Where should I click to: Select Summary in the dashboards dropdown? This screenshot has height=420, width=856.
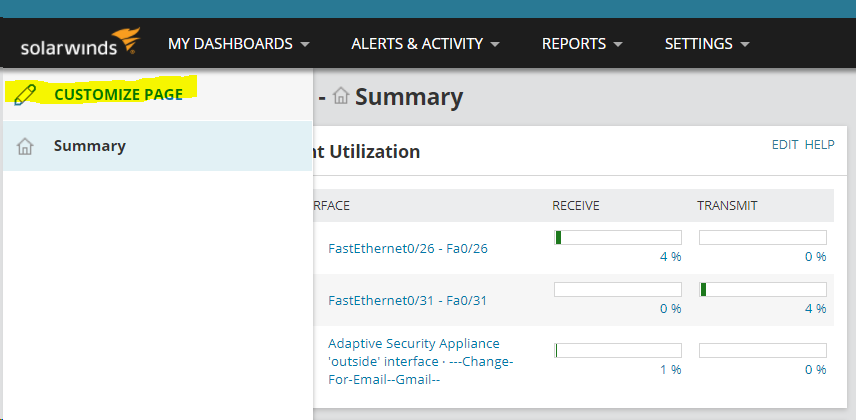pos(157,146)
